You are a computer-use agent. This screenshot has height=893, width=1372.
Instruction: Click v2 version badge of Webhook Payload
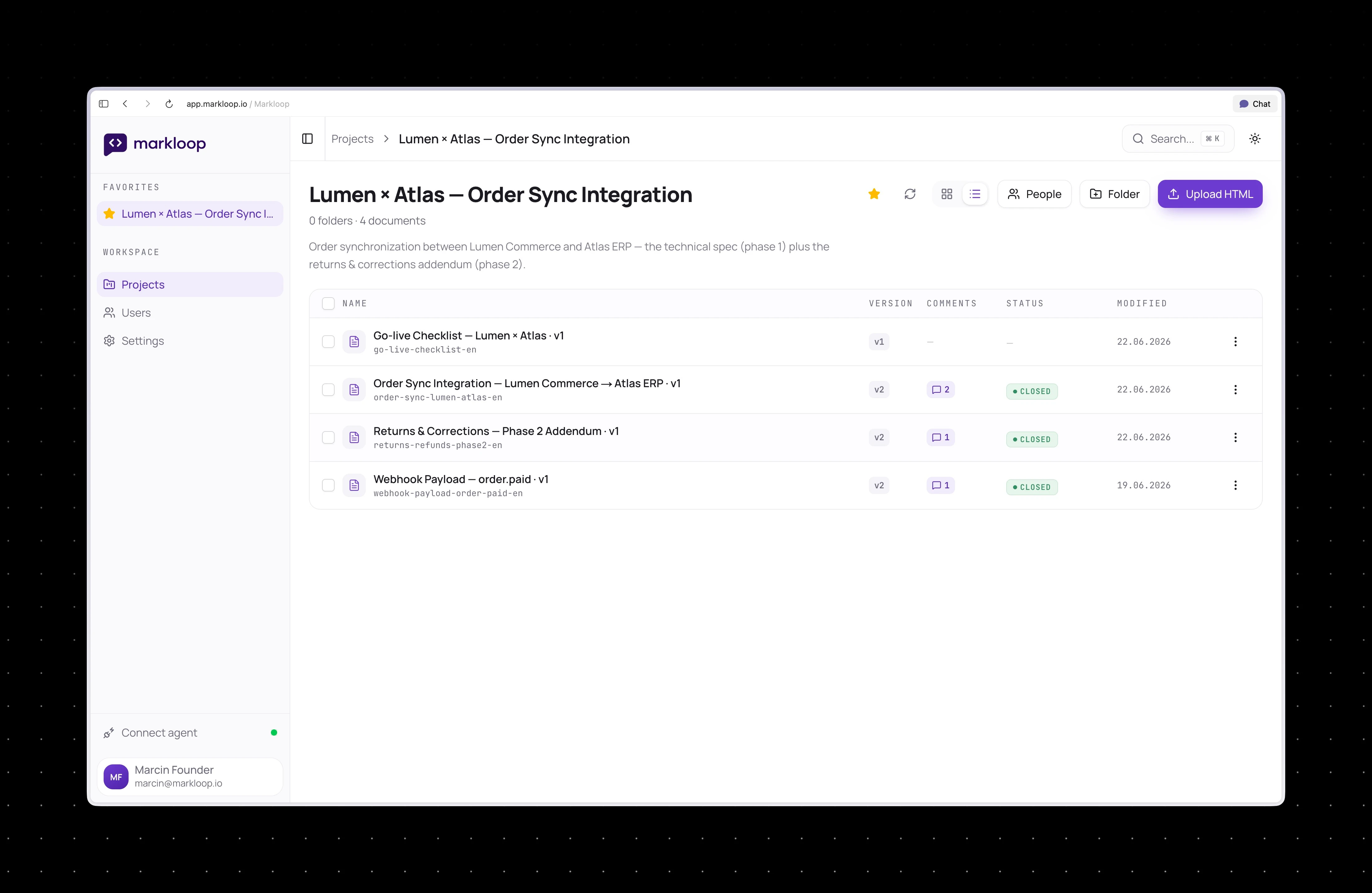pyautogui.click(x=879, y=485)
